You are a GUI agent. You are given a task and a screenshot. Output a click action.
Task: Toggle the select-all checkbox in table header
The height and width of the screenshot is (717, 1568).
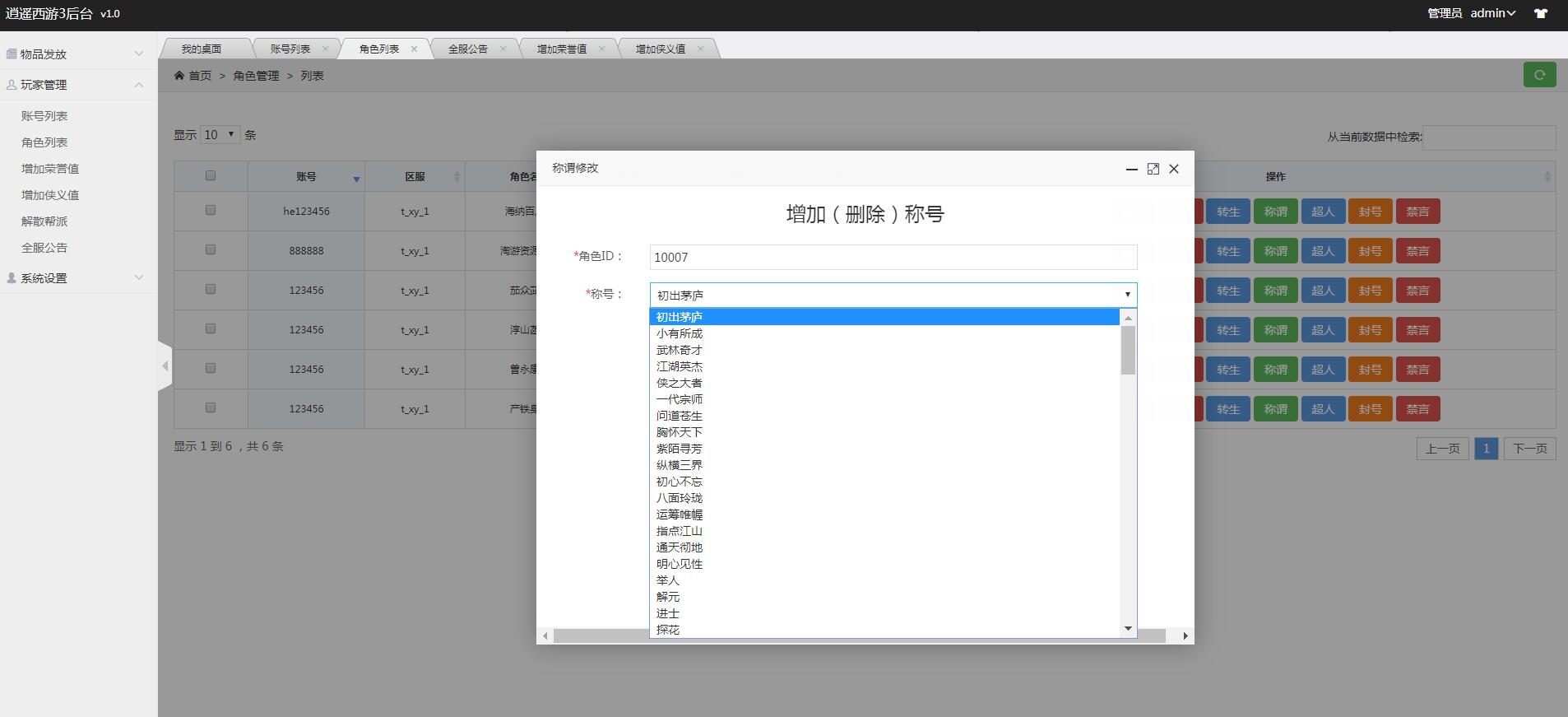pyautogui.click(x=211, y=175)
